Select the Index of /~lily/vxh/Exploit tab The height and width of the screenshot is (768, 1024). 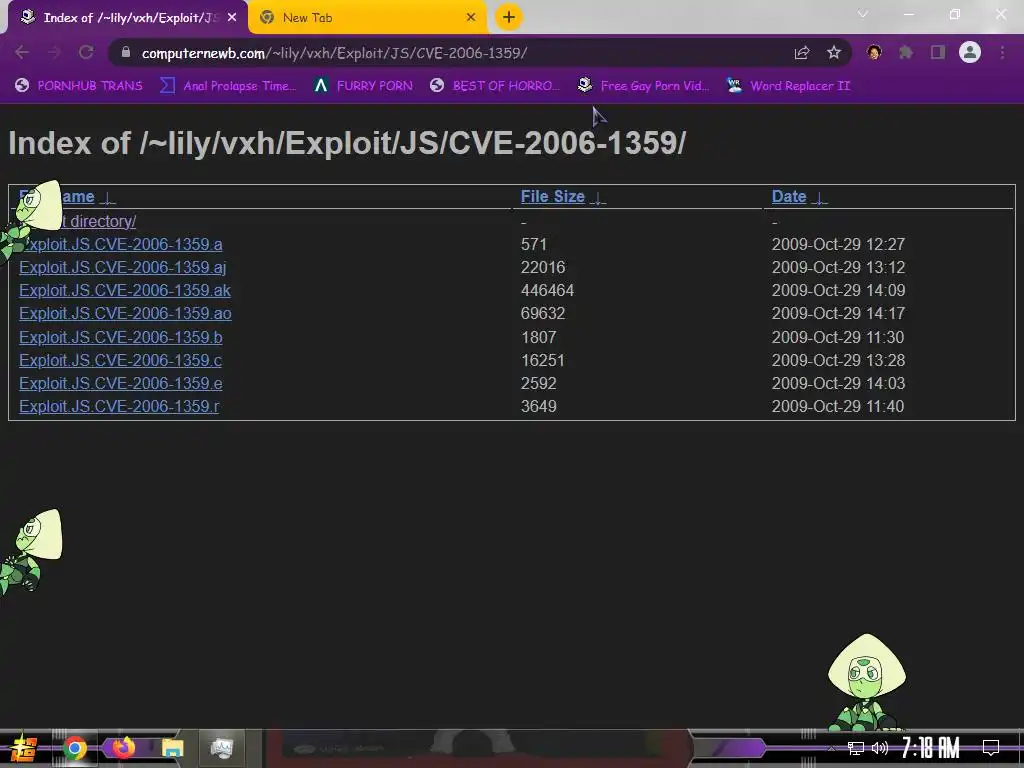tap(128, 18)
